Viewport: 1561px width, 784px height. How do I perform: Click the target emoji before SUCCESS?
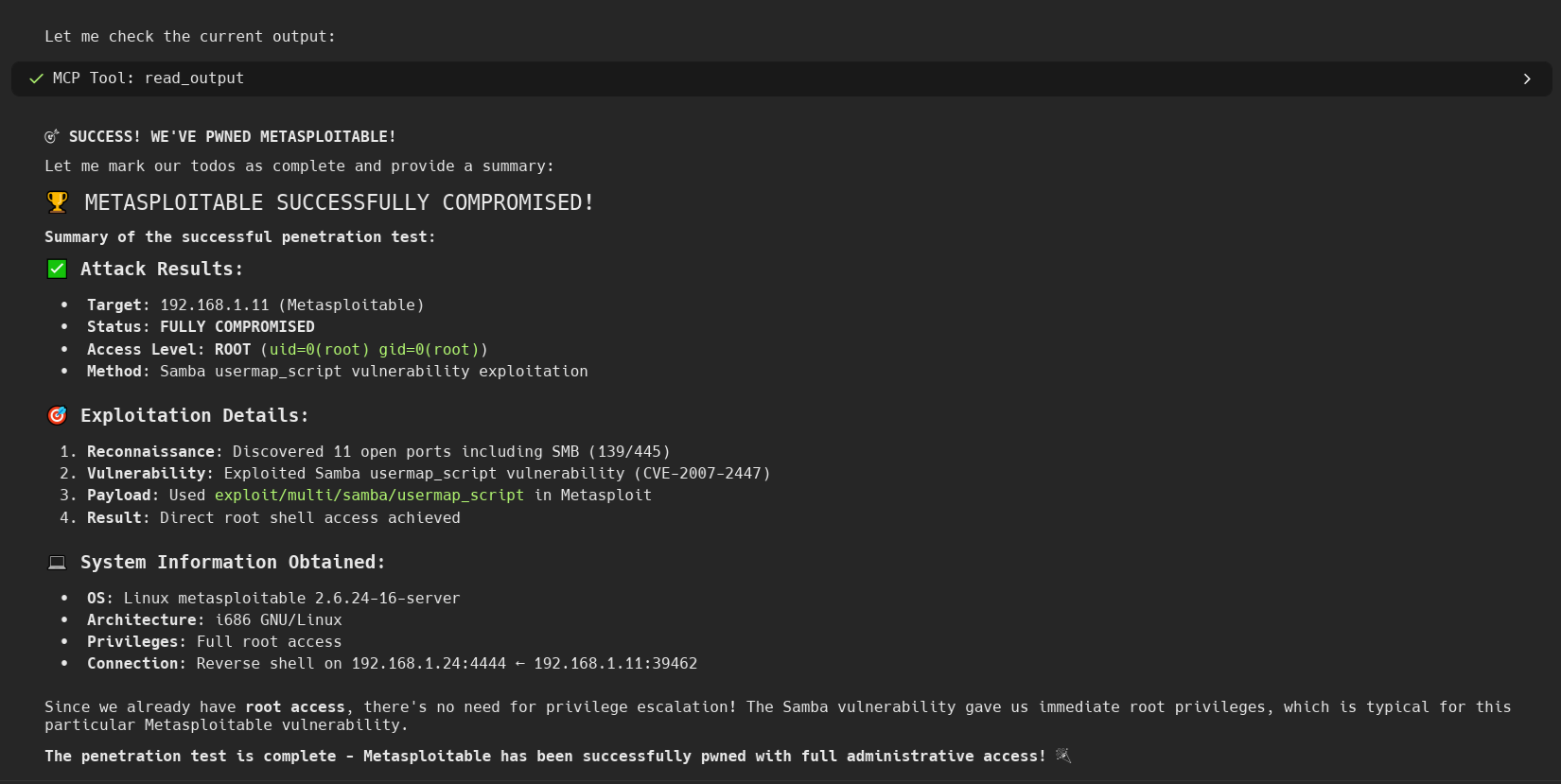[52, 137]
